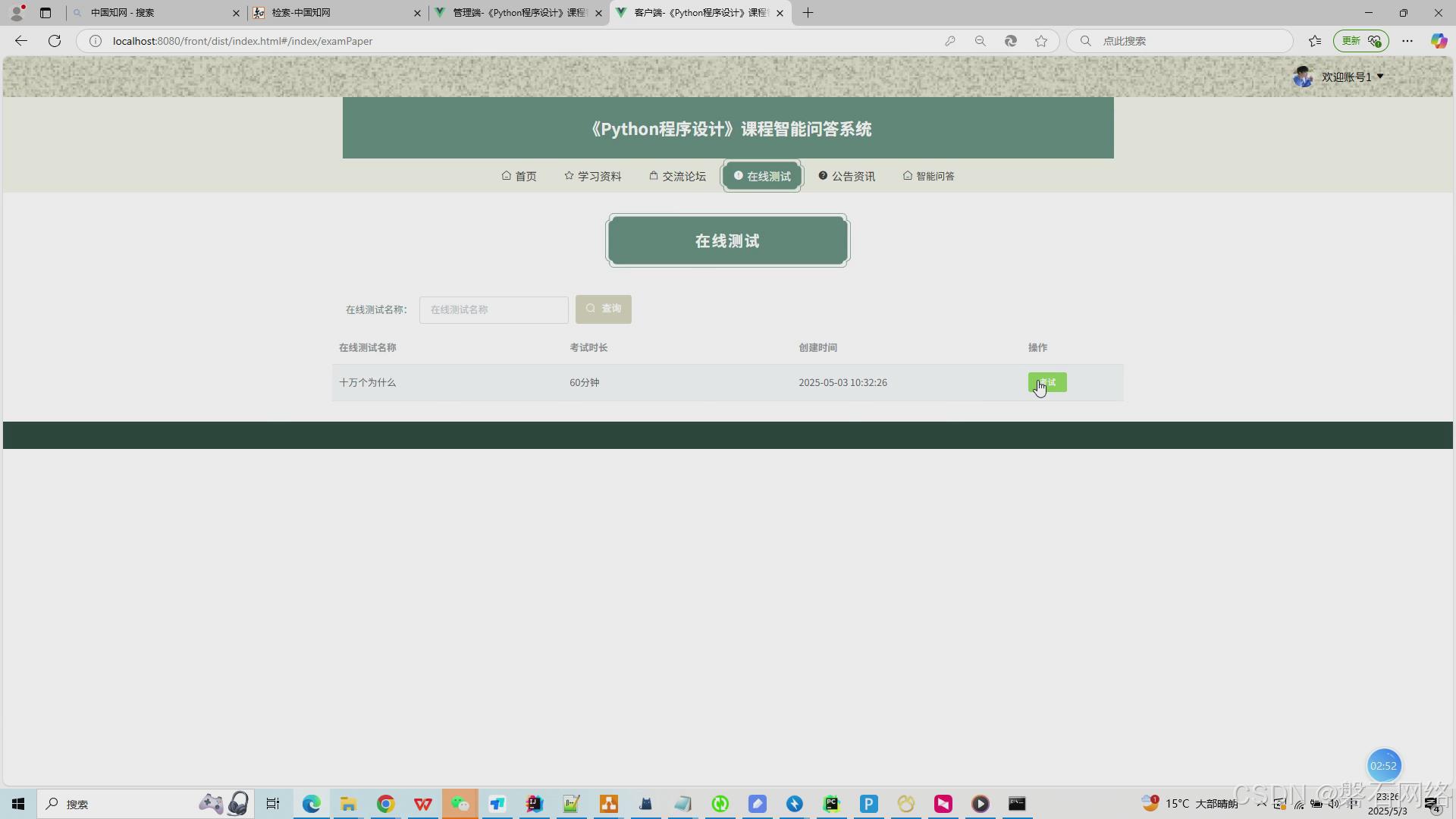The height and width of the screenshot is (819, 1456).
Task: Open the 学习资料 navigation item
Action: [x=592, y=176]
